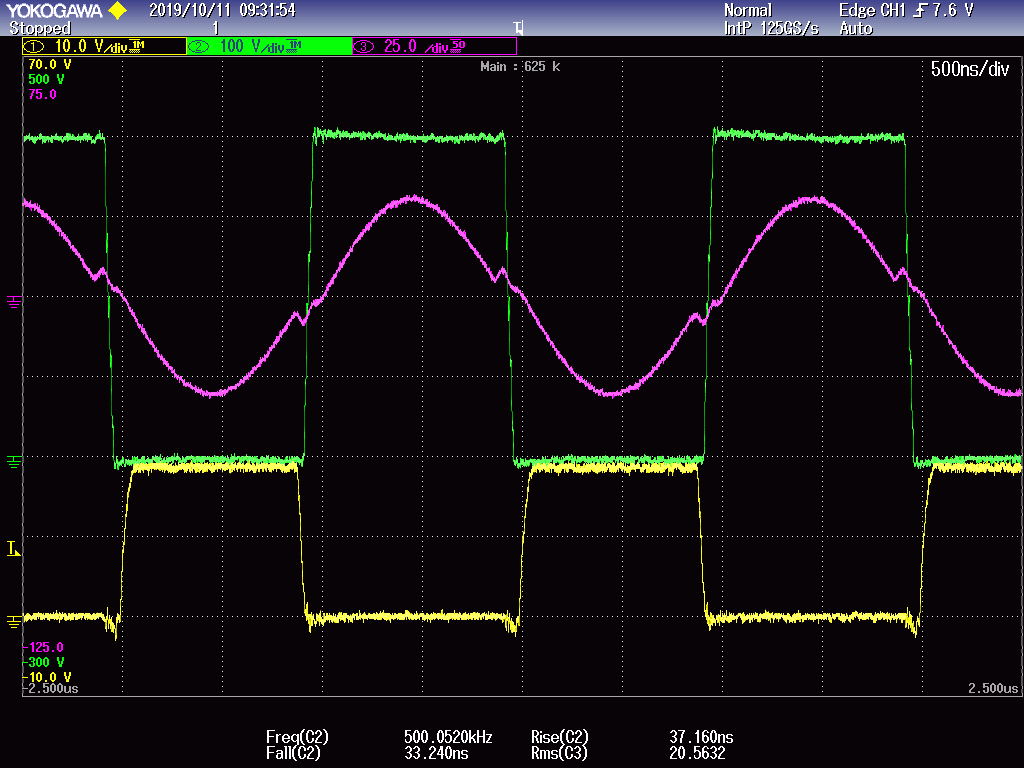Click the circled 1 channel number icon

tap(34, 46)
